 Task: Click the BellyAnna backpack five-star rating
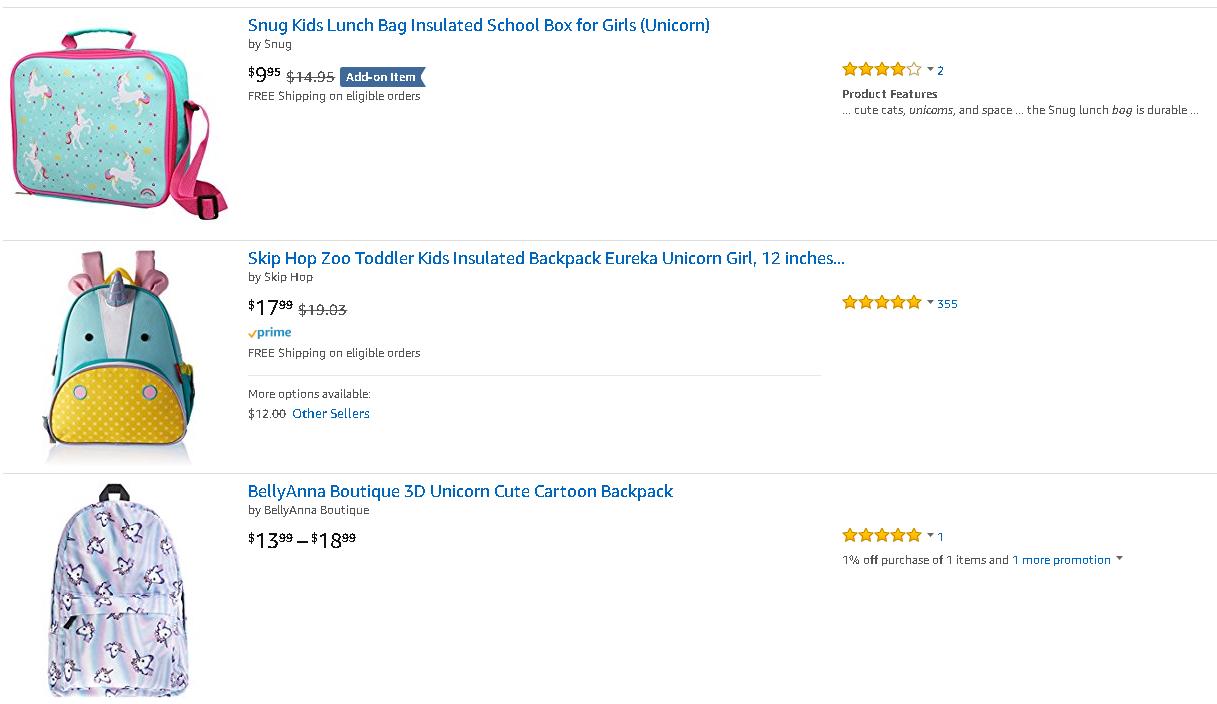click(x=881, y=536)
